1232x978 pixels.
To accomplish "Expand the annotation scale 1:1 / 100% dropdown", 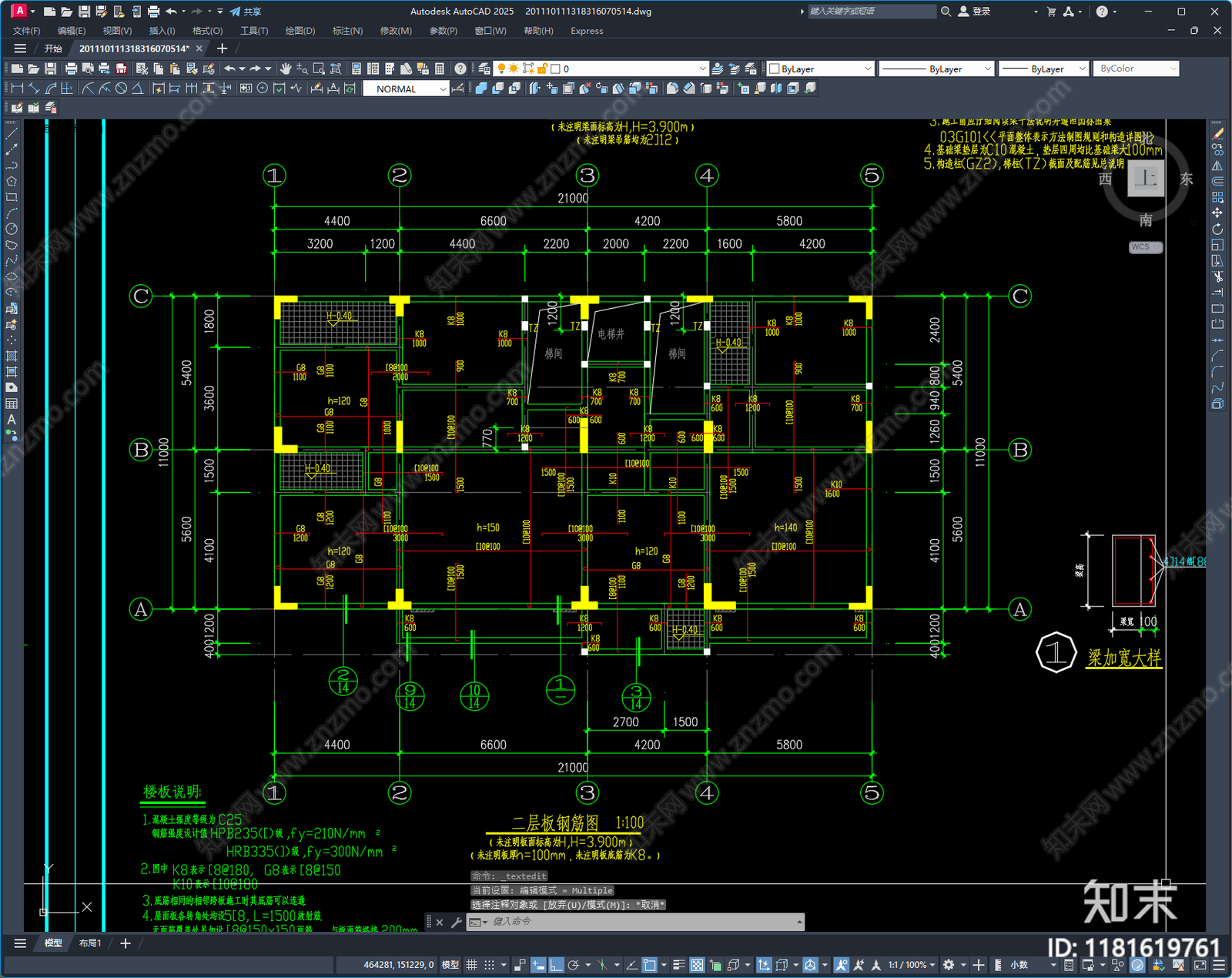I will pos(912,965).
